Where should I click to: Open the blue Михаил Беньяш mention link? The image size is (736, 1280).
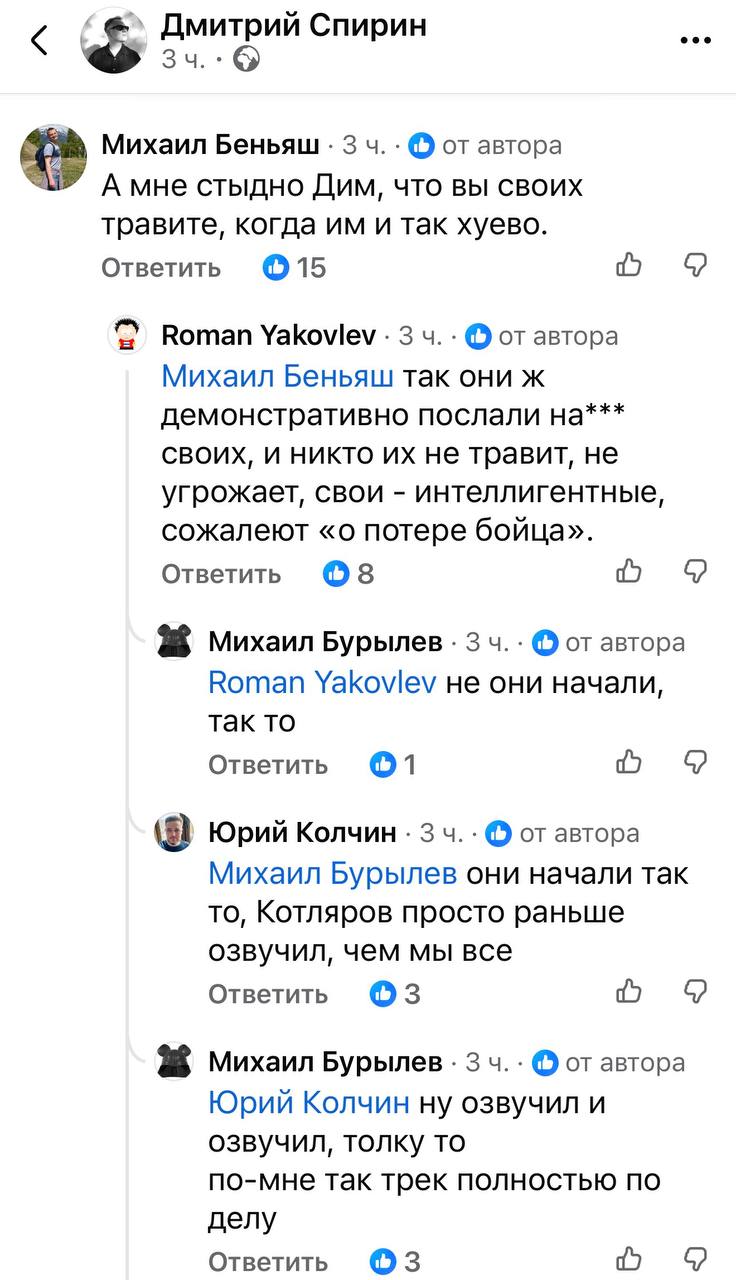(x=278, y=376)
